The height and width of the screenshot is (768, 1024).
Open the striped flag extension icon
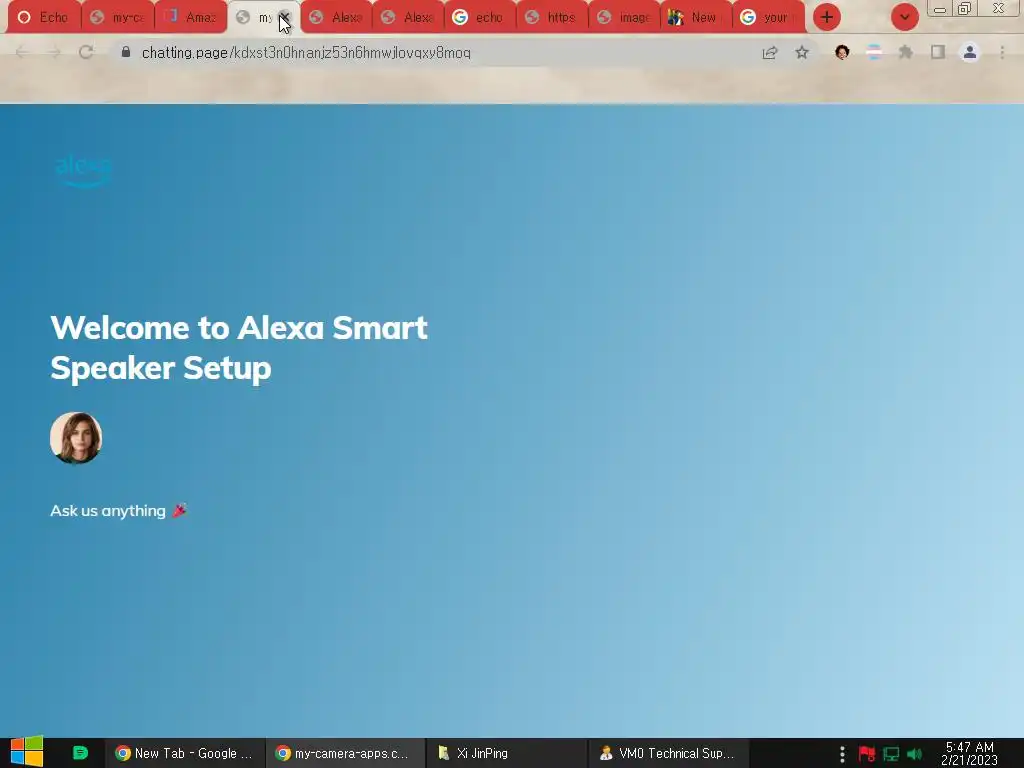874,52
